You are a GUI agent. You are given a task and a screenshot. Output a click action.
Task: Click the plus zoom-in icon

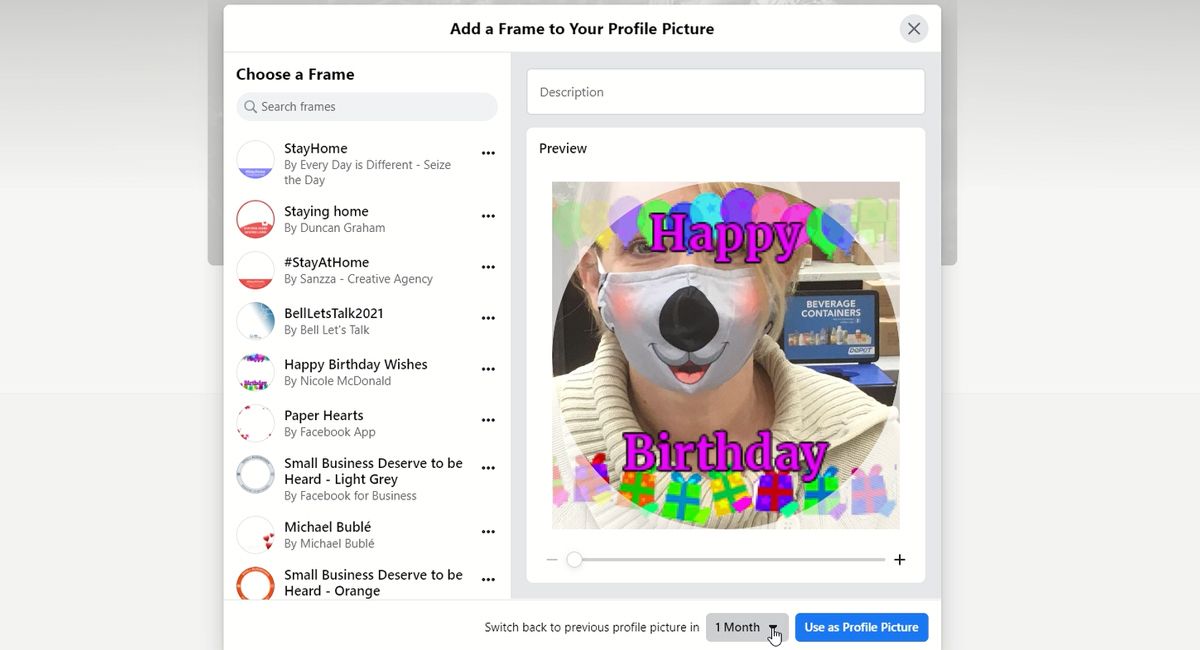point(899,560)
